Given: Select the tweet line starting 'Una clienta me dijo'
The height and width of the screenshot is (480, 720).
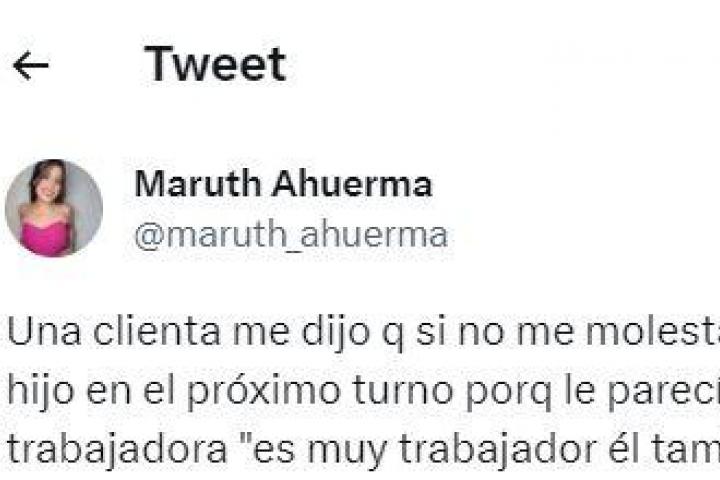Looking at the screenshot, I should (x=363, y=332).
